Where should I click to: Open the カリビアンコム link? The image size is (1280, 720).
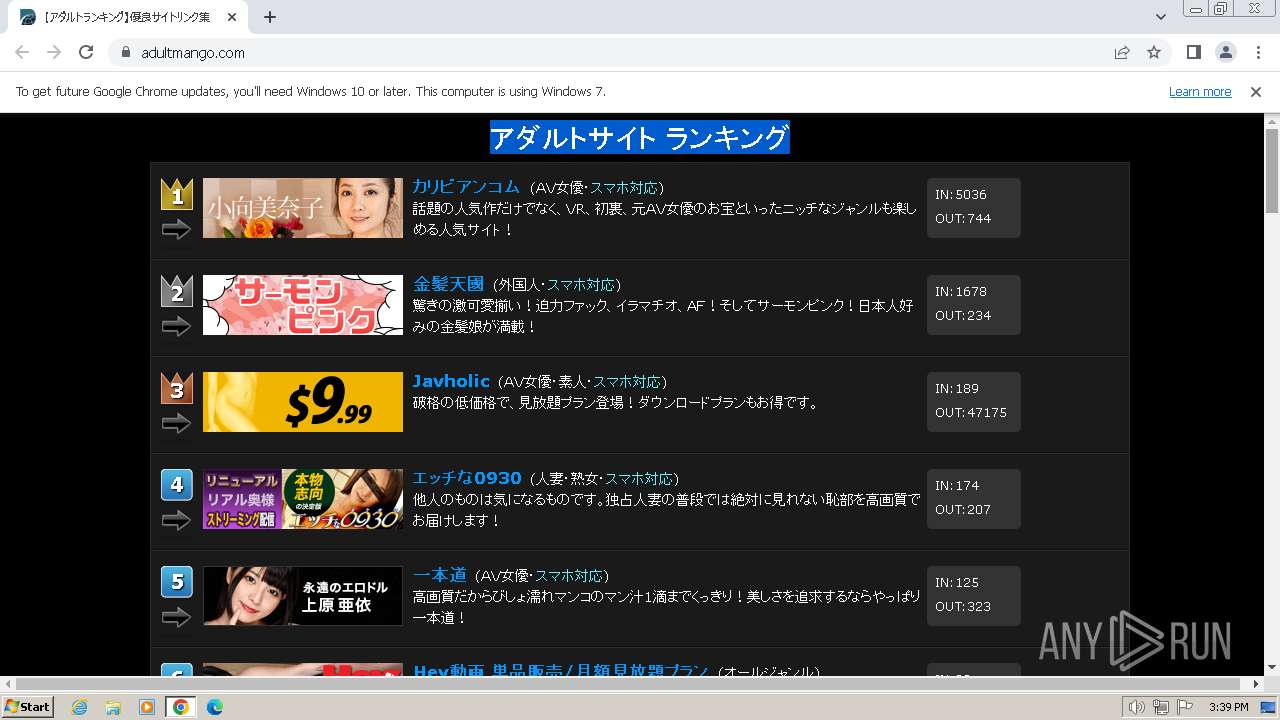click(466, 187)
